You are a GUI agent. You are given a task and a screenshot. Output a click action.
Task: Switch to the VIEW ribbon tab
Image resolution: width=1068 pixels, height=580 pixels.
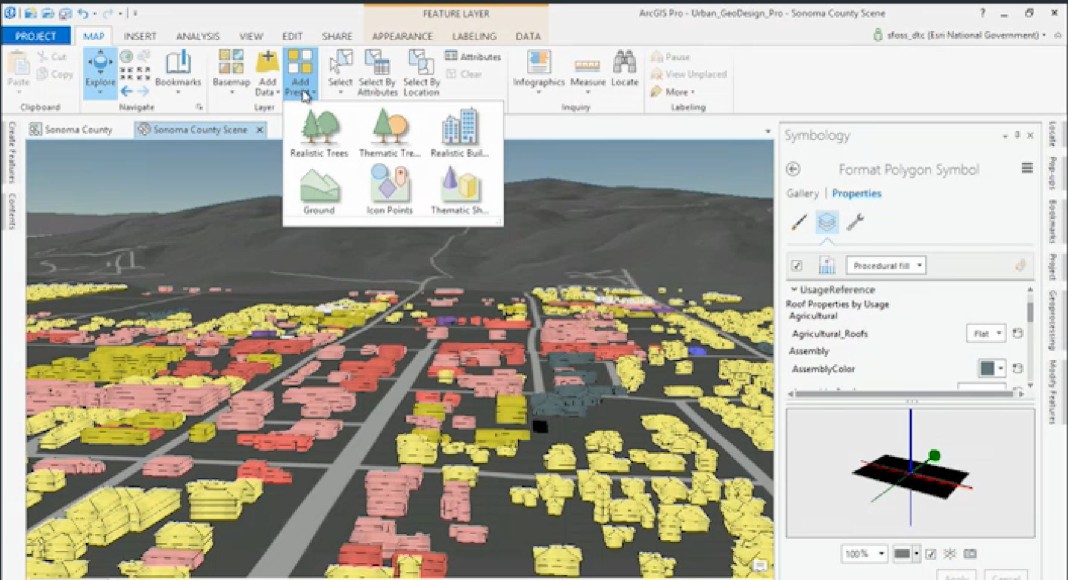pos(251,36)
